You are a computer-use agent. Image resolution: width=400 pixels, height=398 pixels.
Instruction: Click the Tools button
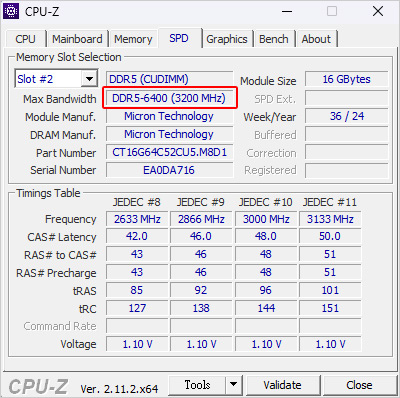pyautogui.click(x=197, y=385)
